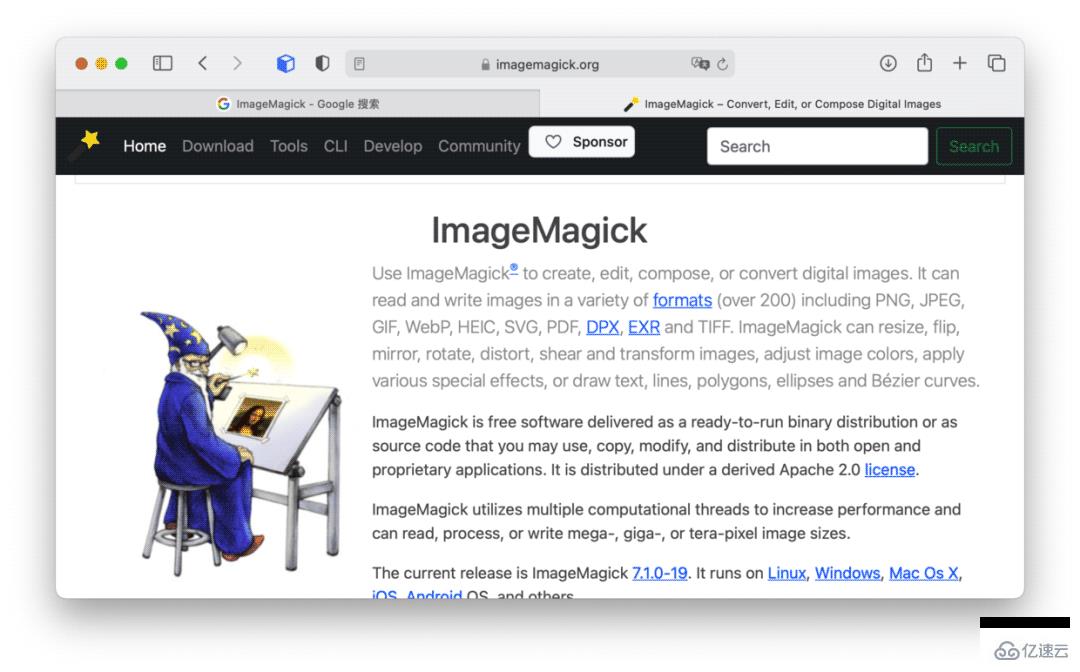Click the translate icon in address bar
Image resolution: width=1080 pixels, height=672 pixels.
[x=700, y=63]
